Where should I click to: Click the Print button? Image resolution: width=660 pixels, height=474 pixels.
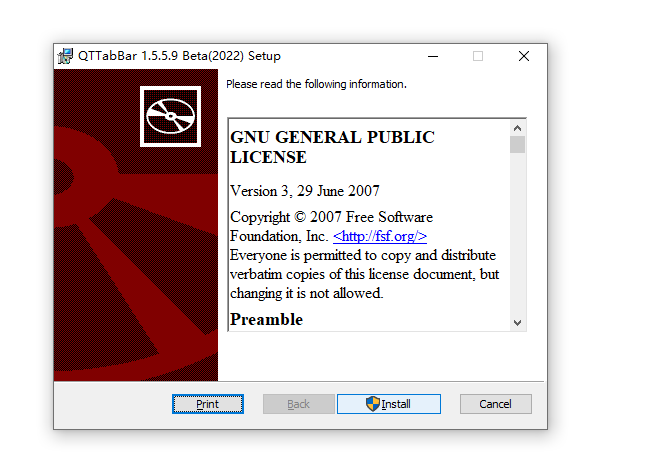point(208,404)
